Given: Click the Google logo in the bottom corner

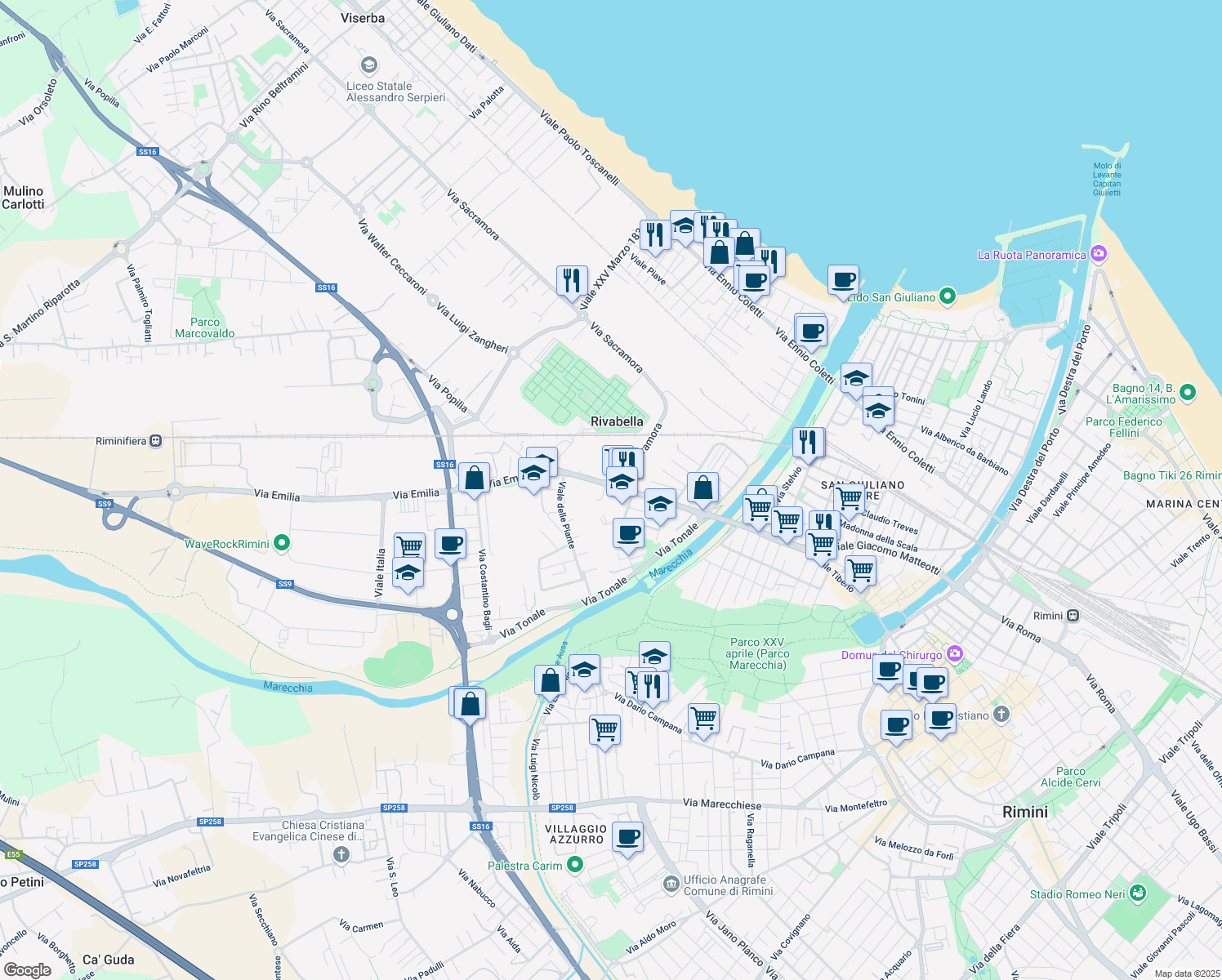Looking at the screenshot, I should (26, 969).
